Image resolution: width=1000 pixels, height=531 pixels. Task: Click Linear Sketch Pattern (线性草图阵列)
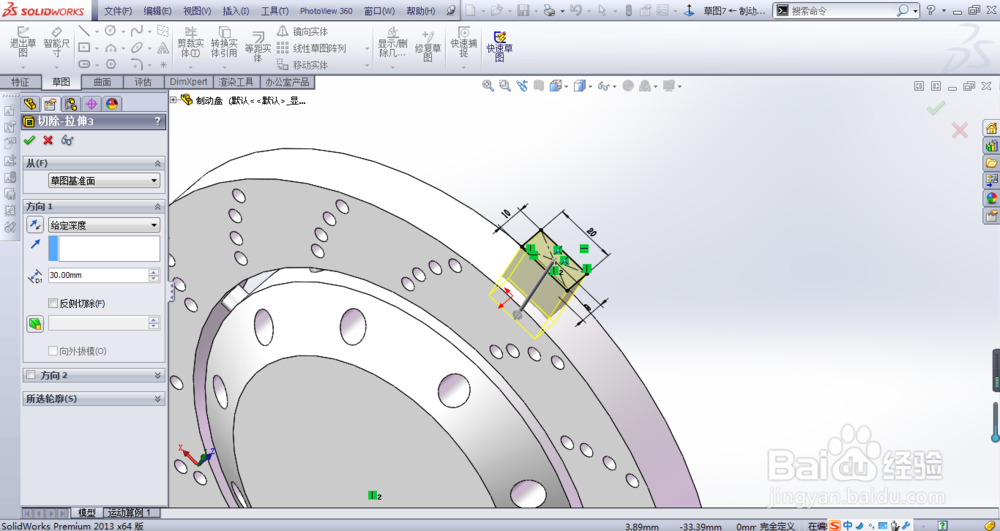[x=312, y=48]
